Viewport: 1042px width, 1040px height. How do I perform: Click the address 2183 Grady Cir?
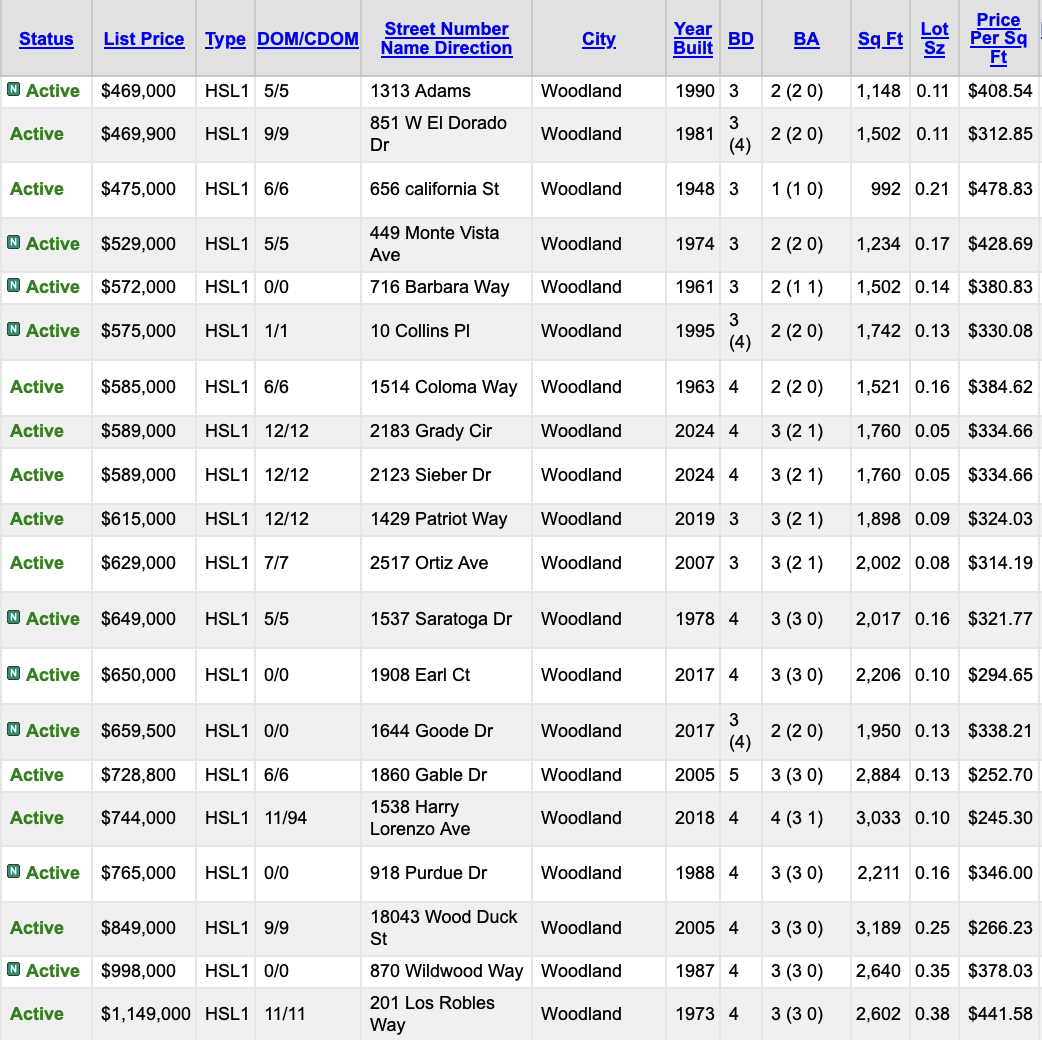coord(431,431)
